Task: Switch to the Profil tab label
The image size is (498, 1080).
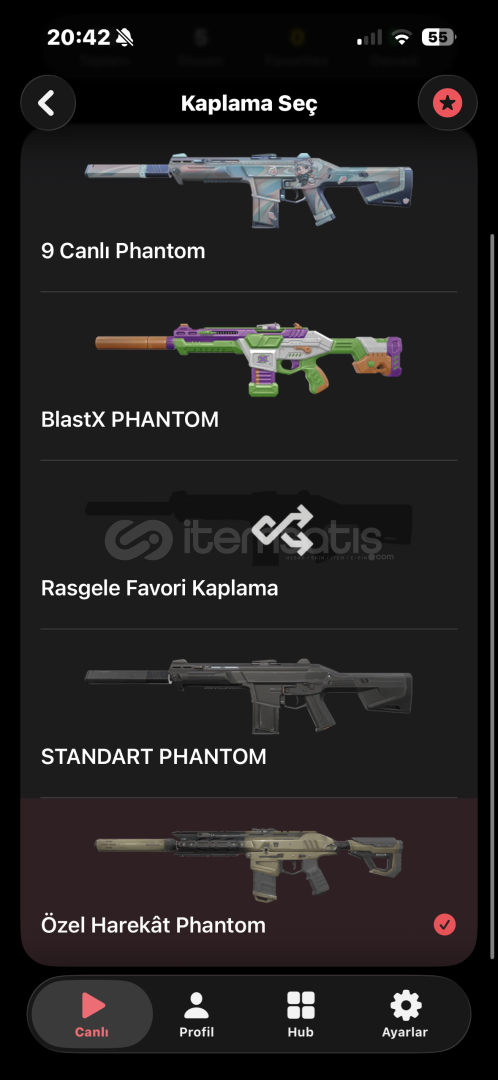Action: (x=196, y=1032)
